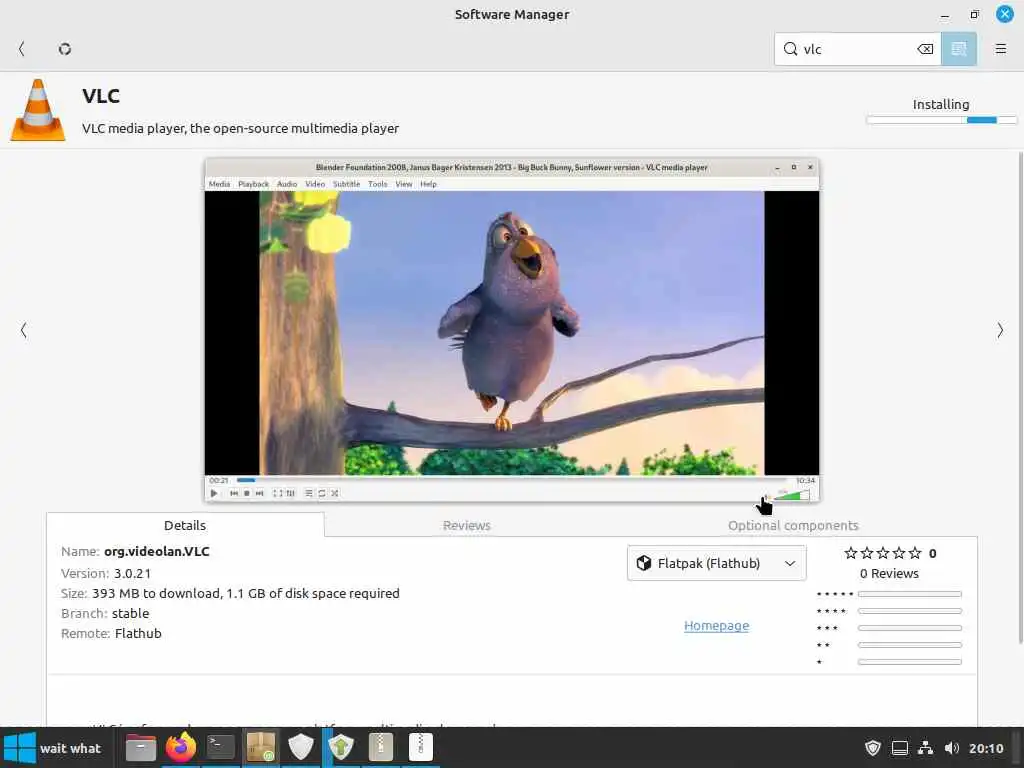
Task: Click the Installing progress bar
Action: point(941,120)
